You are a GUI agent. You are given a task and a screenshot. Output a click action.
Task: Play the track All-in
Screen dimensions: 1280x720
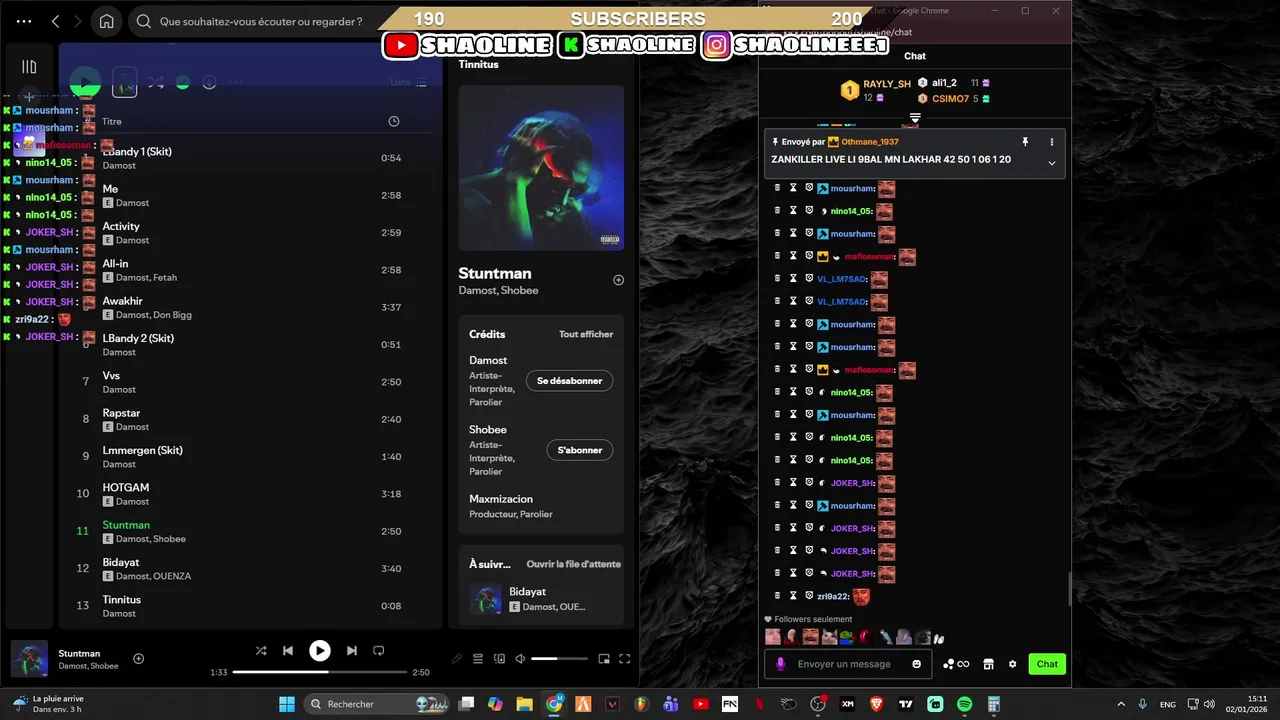[115, 264]
